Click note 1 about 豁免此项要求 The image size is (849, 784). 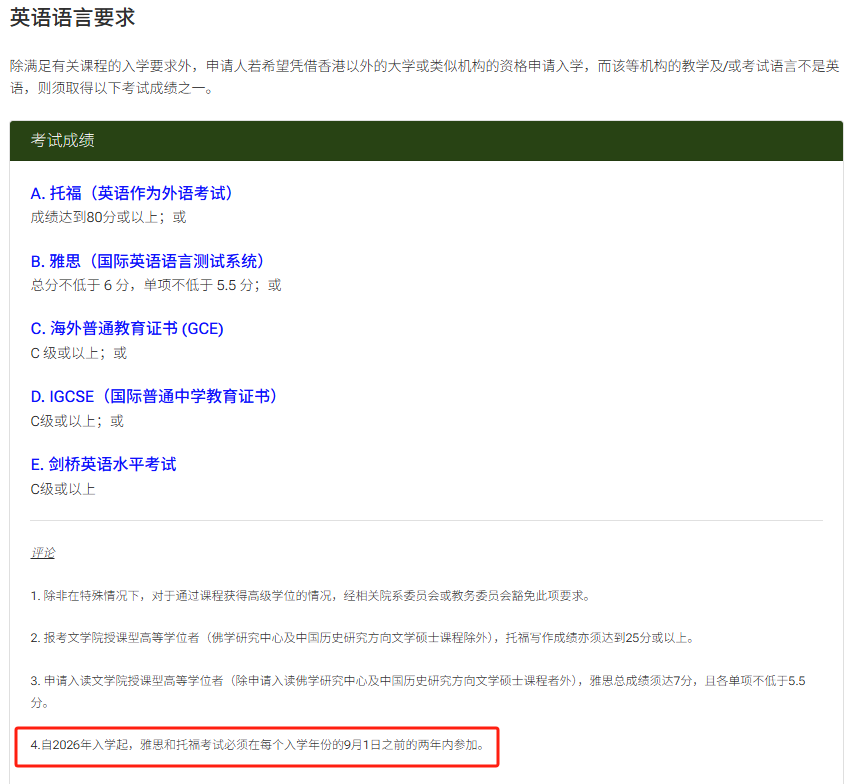310,596
